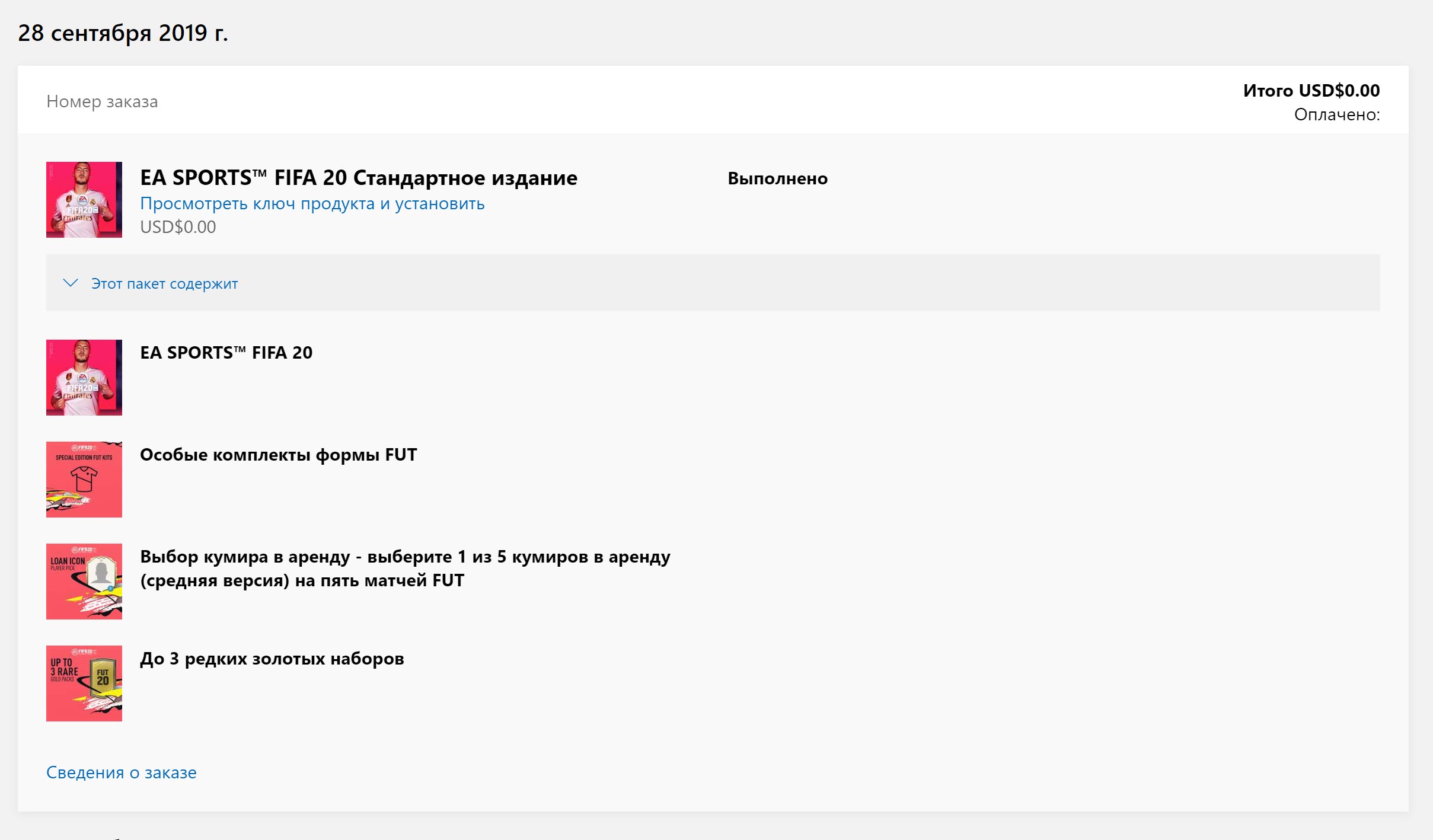
Task: Click the 'EA SPORTS FIFA 20 Стандартное издание' title
Action: click(359, 177)
